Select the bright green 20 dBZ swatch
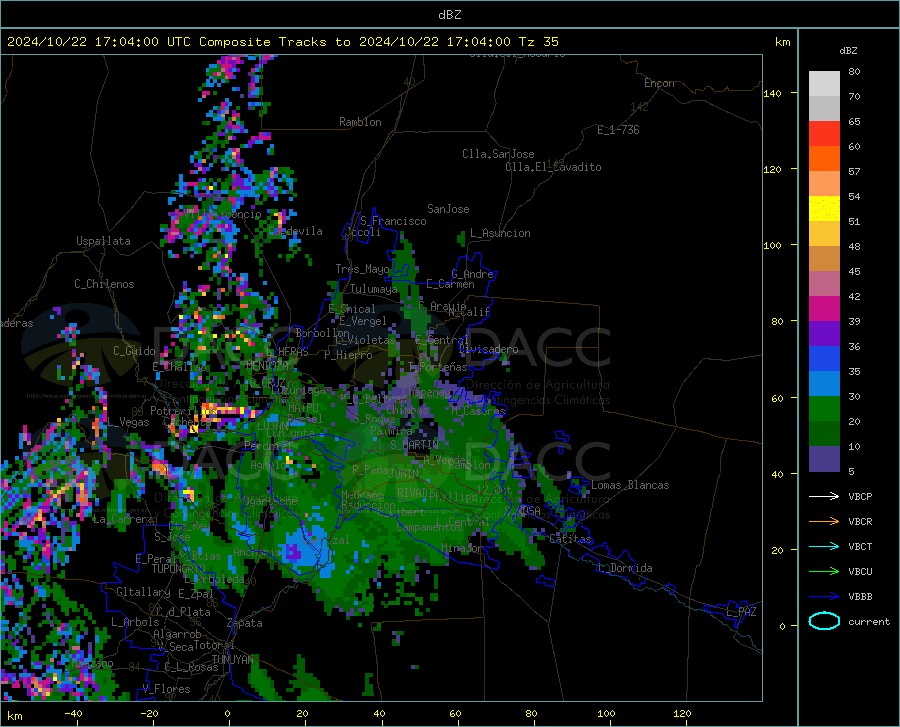Screen dimensions: 900x727 [824, 409]
